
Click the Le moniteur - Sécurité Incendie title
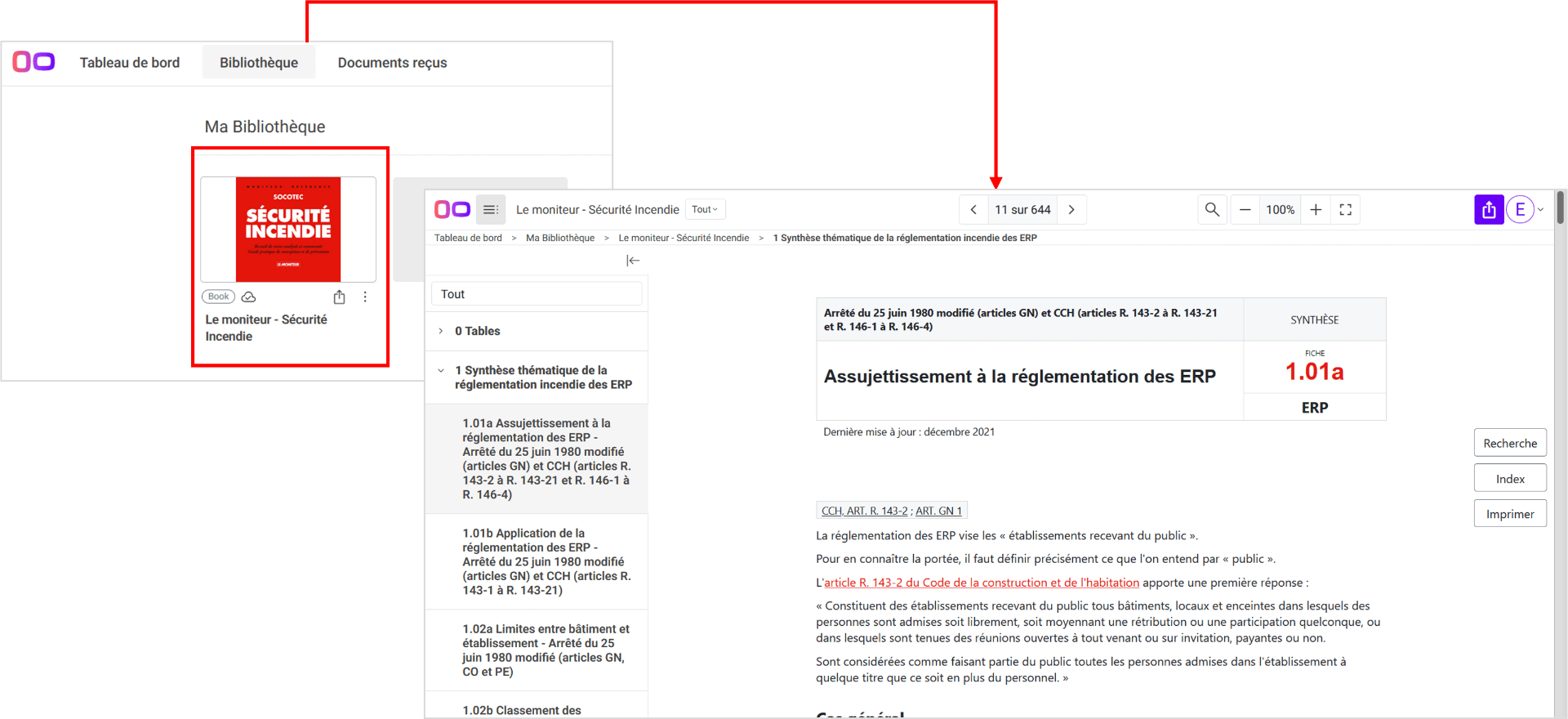[266, 328]
